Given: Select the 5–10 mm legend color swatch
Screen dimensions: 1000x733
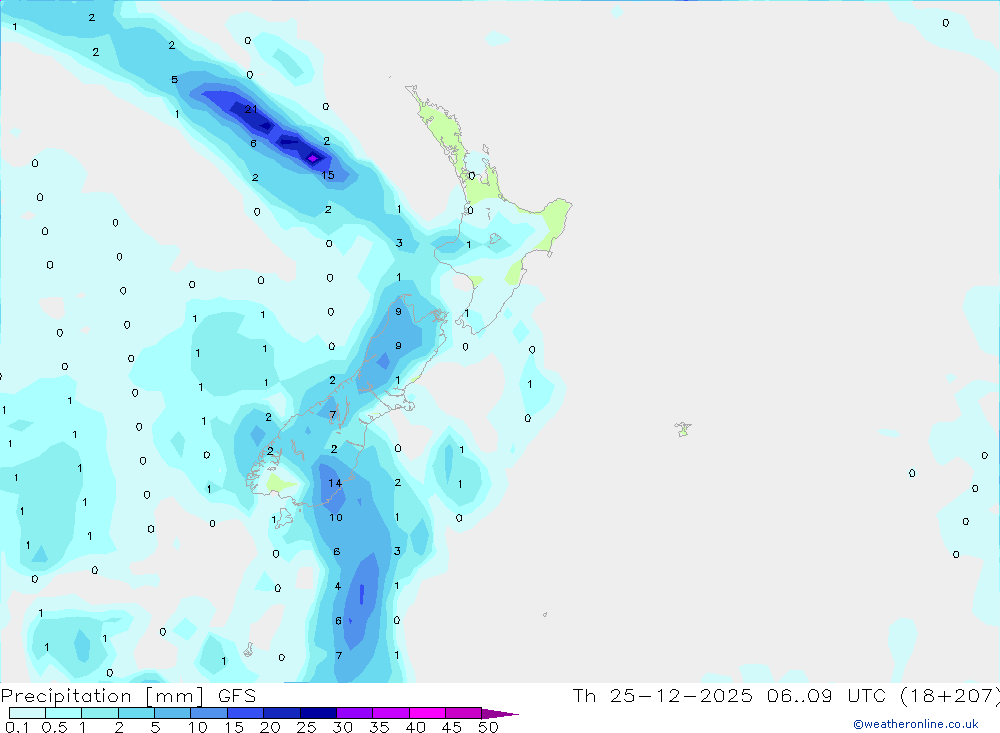Looking at the screenshot, I should pos(173,713).
